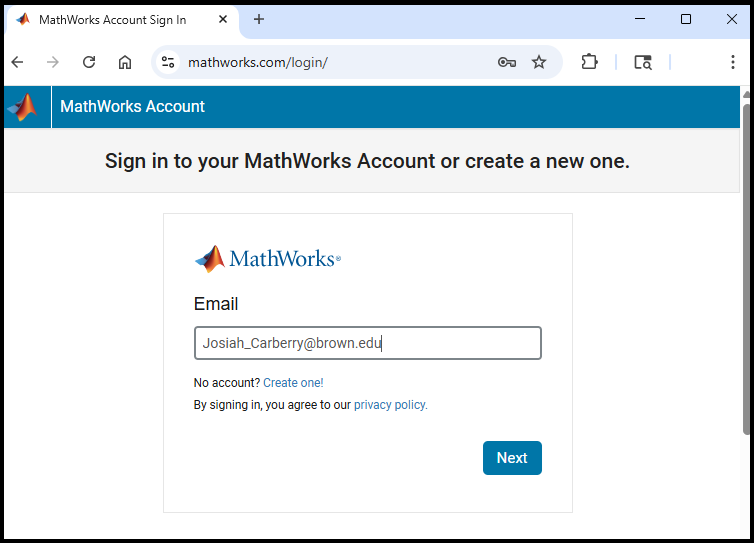Follow the Create one! link
Viewport: 754px width, 543px height.
pyautogui.click(x=293, y=383)
